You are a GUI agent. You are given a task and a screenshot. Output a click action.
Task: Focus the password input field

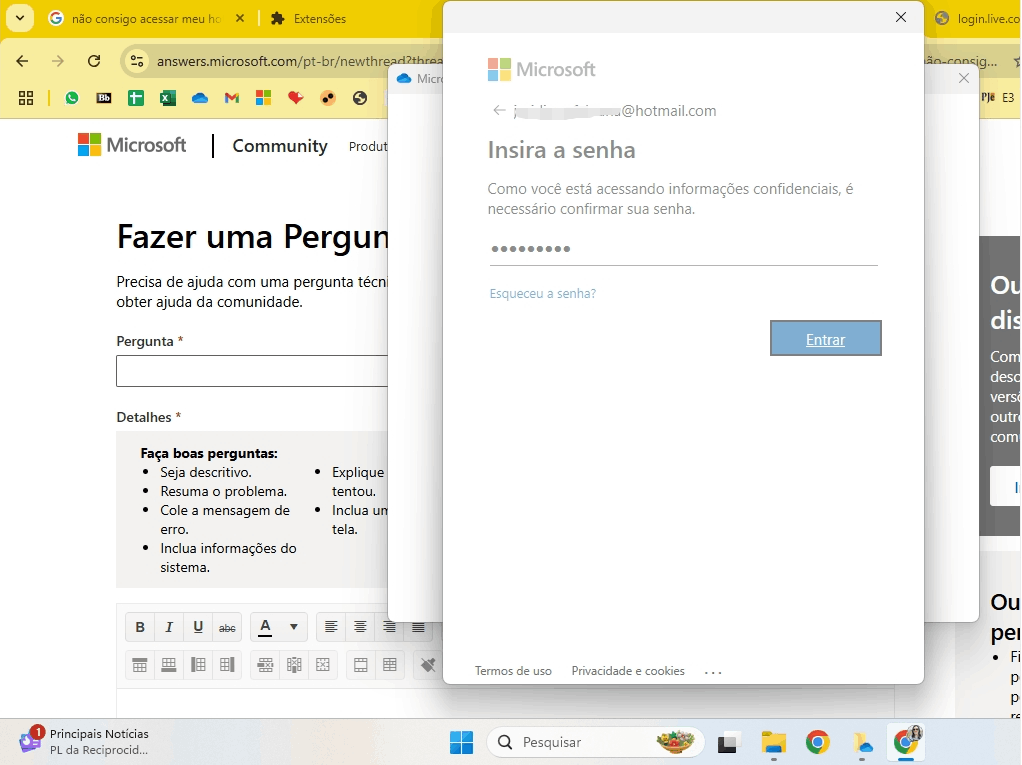pos(683,249)
